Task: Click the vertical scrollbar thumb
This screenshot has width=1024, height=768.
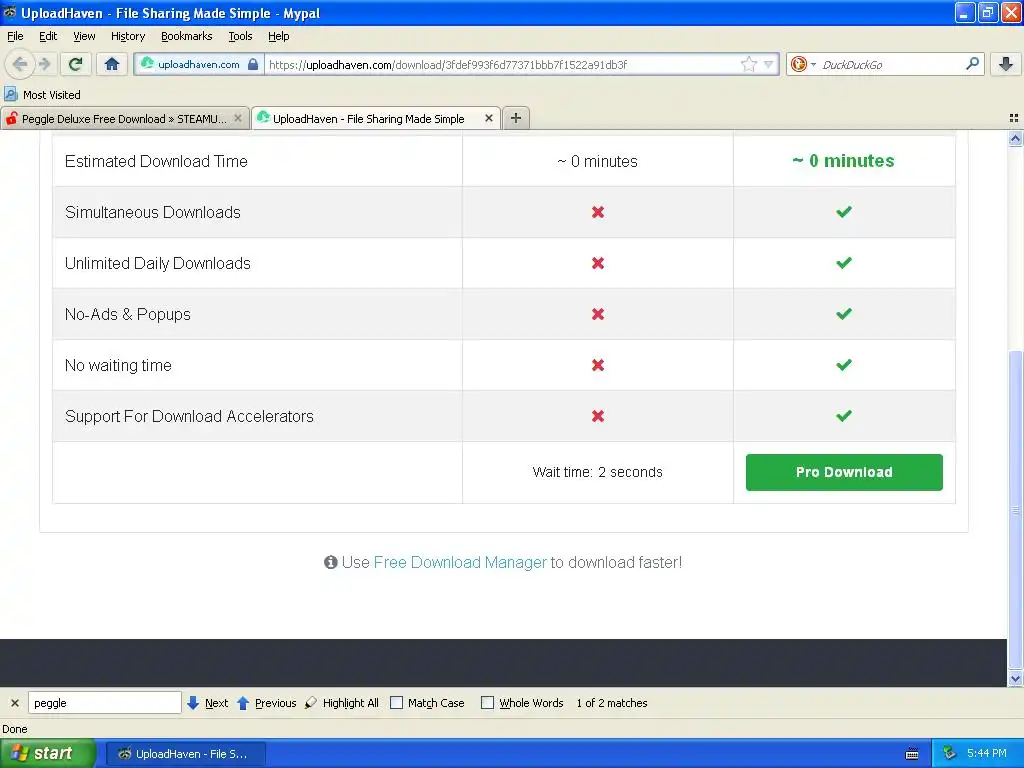Action: pyautogui.click(x=1015, y=509)
